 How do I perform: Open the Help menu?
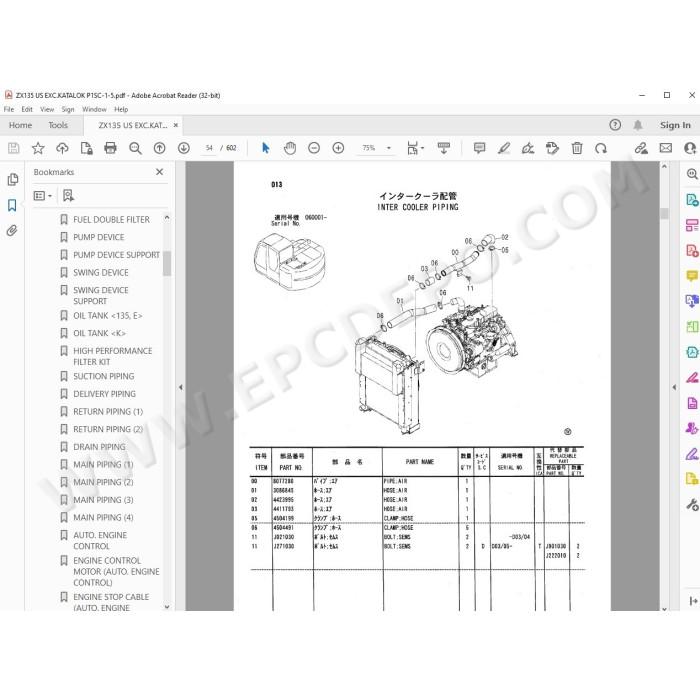[121, 109]
